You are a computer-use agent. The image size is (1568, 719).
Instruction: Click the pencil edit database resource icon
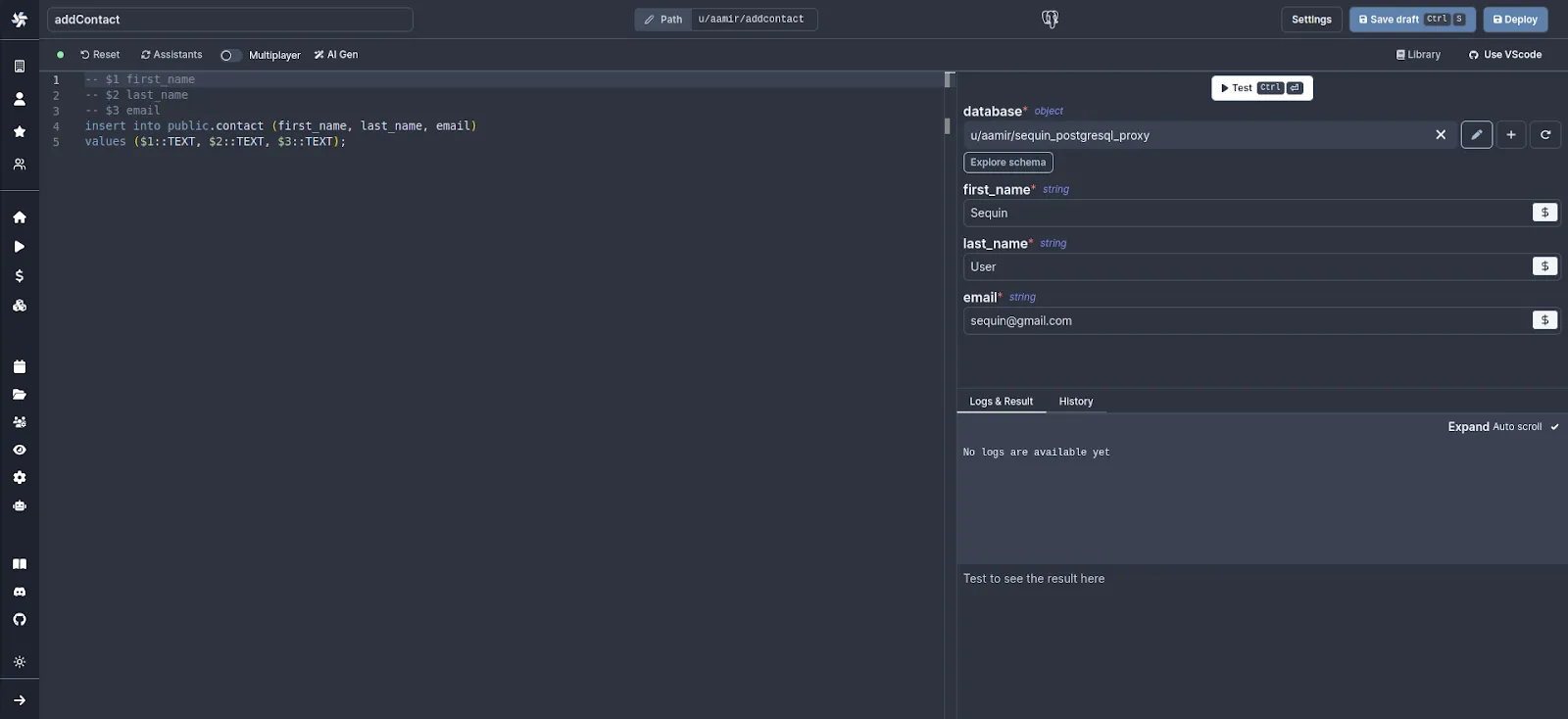[1476, 135]
